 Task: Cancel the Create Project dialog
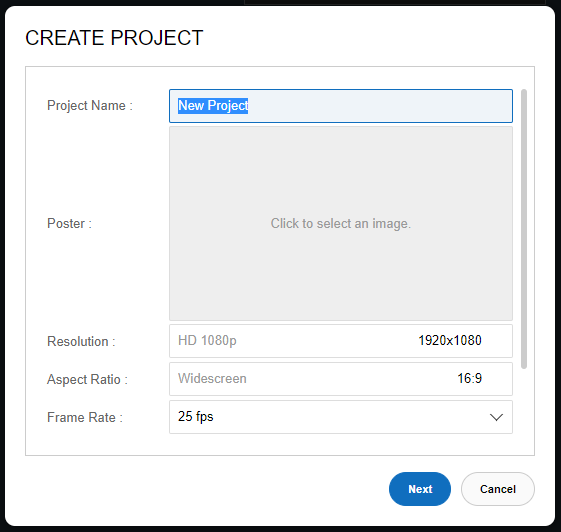click(498, 489)
